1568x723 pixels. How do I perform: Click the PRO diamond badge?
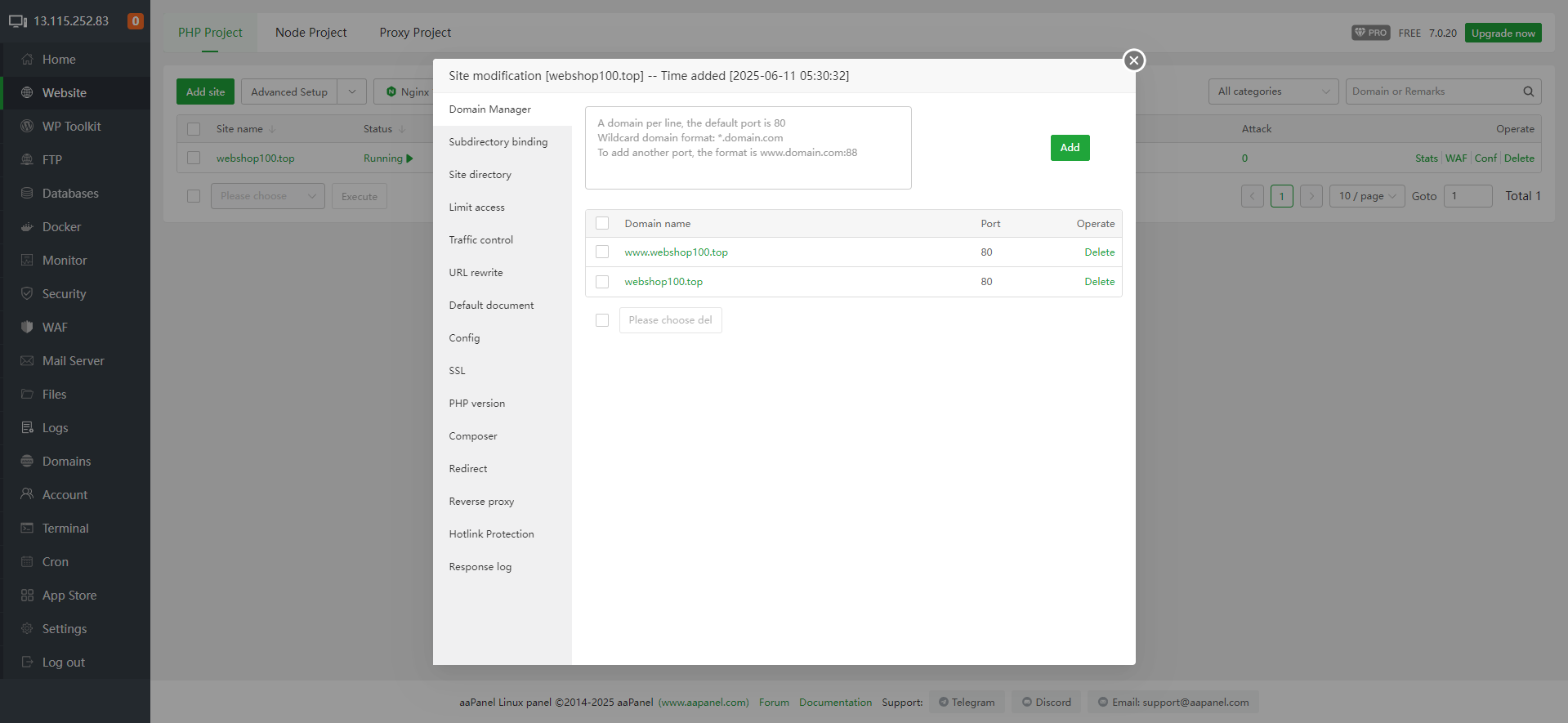coord(1370,33)
